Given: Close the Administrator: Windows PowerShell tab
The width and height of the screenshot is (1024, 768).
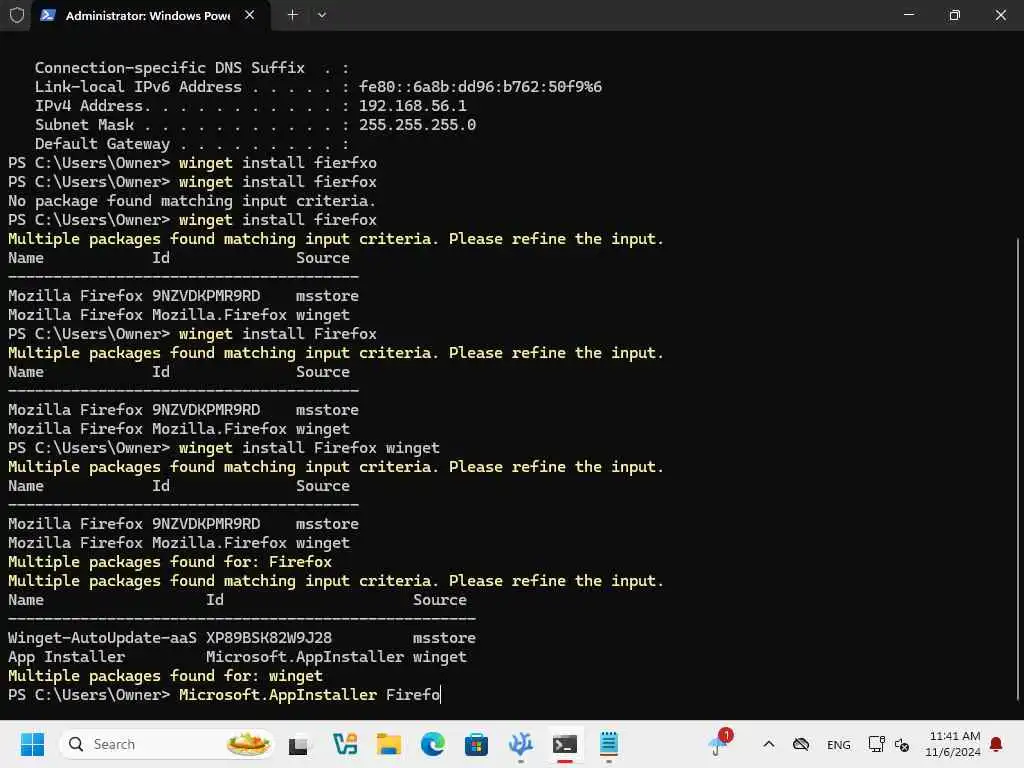Looking at the screenshot, I should tap(249, 15).
